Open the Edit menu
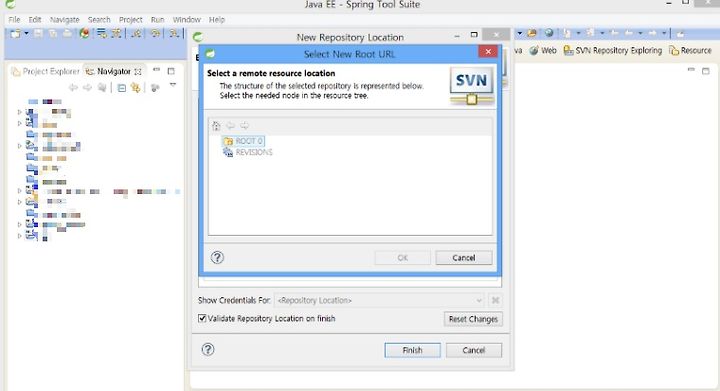This screenshot has width=720, height=391. click(x=35, y=20)
